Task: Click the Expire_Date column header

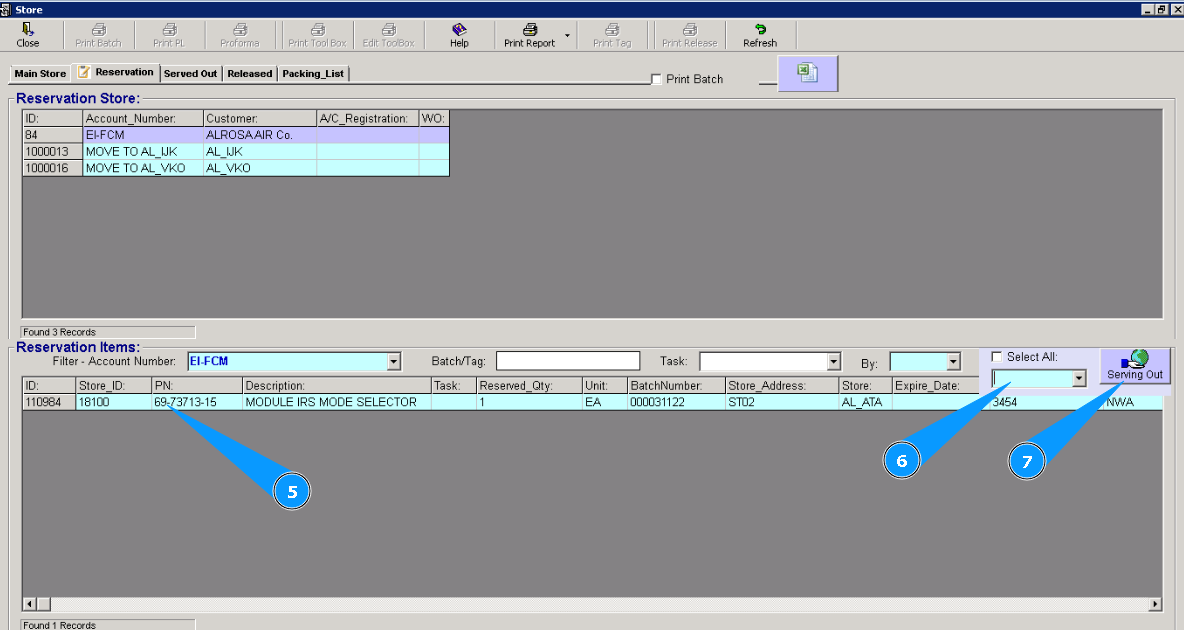Action: [936, 385]
